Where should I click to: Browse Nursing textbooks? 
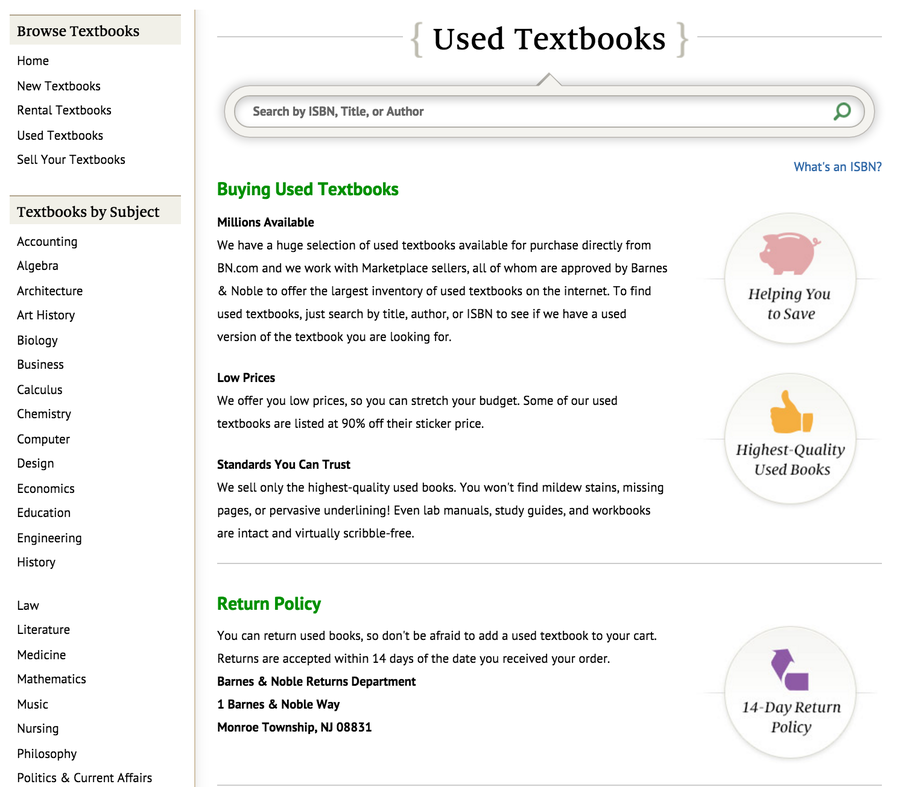[37, 728]
